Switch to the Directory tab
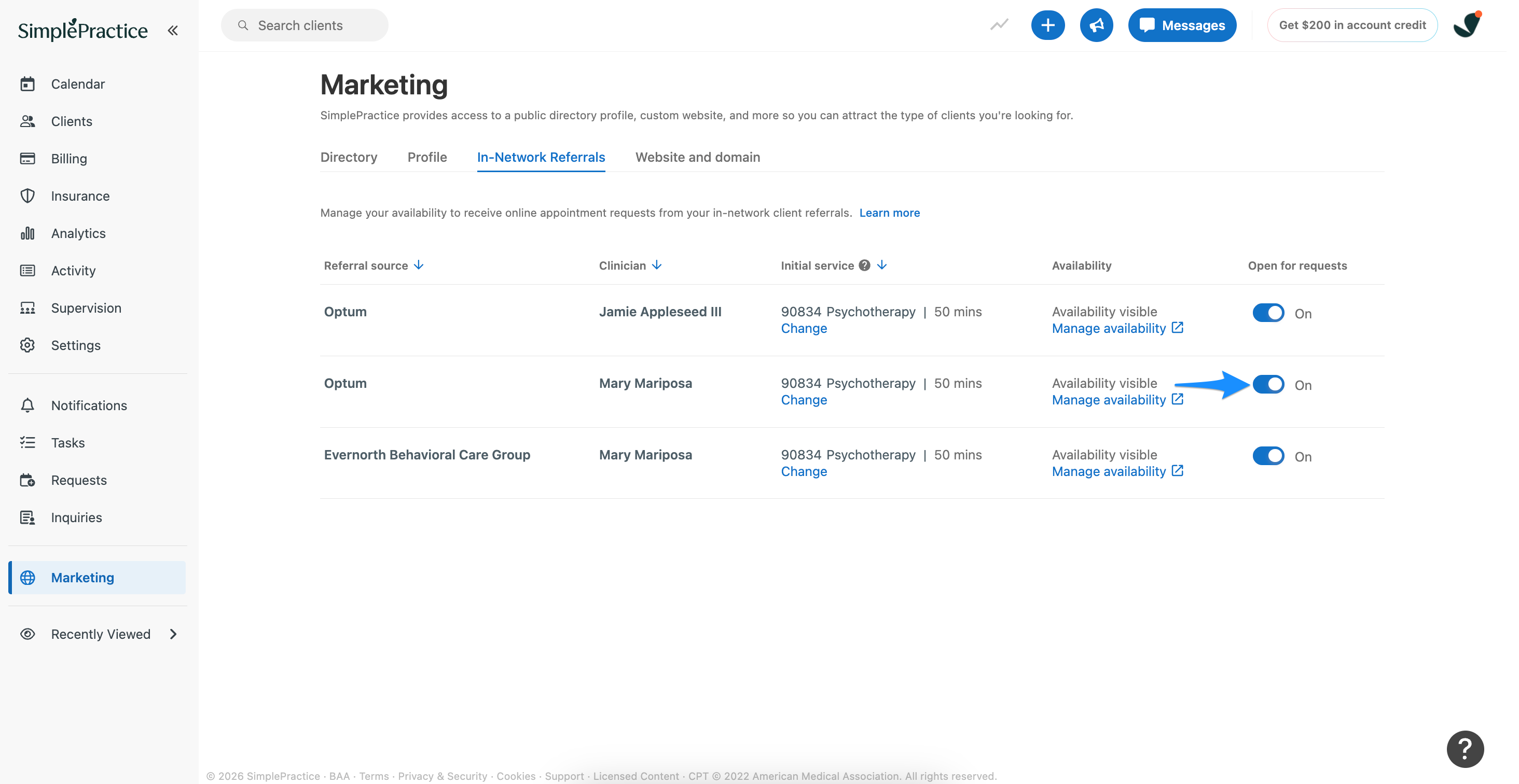The width and height of the screenshot is (1519, 784). pos(349,157)
